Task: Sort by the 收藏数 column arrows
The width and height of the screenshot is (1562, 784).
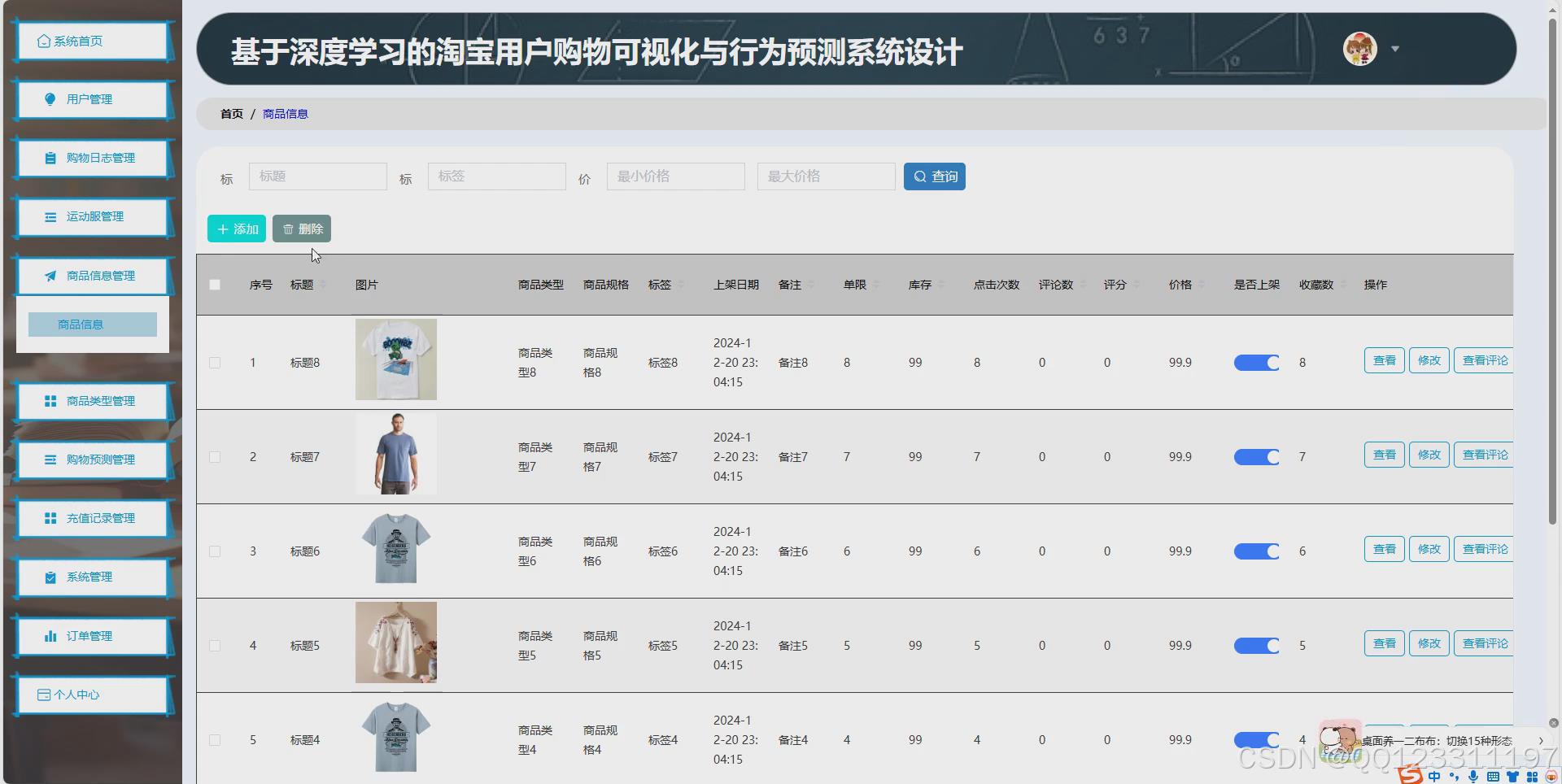Action: [x=1344, y=285]
